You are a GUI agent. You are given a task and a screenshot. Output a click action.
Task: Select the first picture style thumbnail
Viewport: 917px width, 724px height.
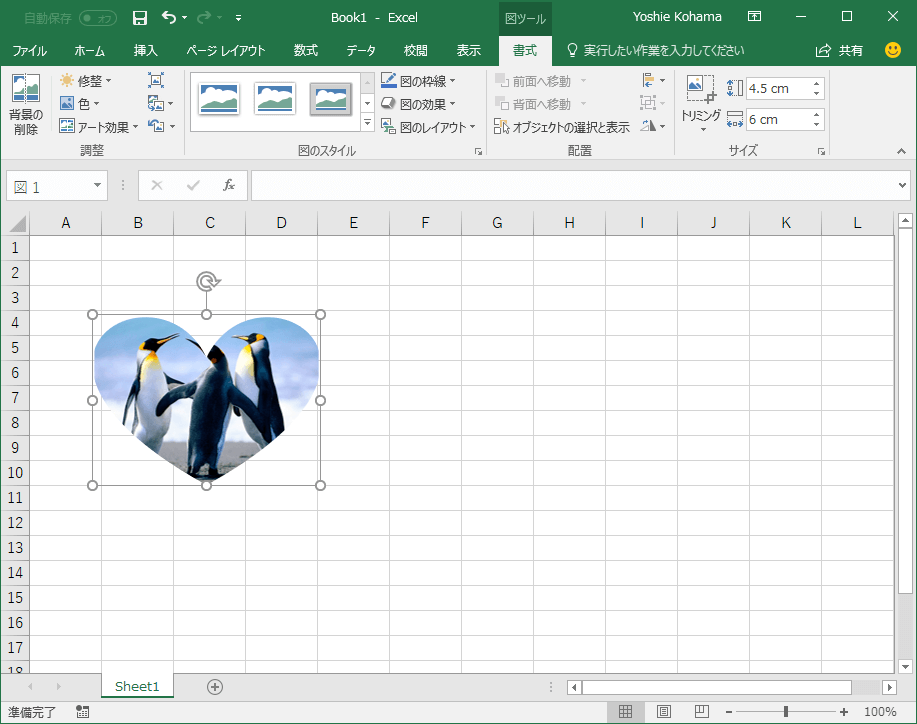(x=219, y=98)
